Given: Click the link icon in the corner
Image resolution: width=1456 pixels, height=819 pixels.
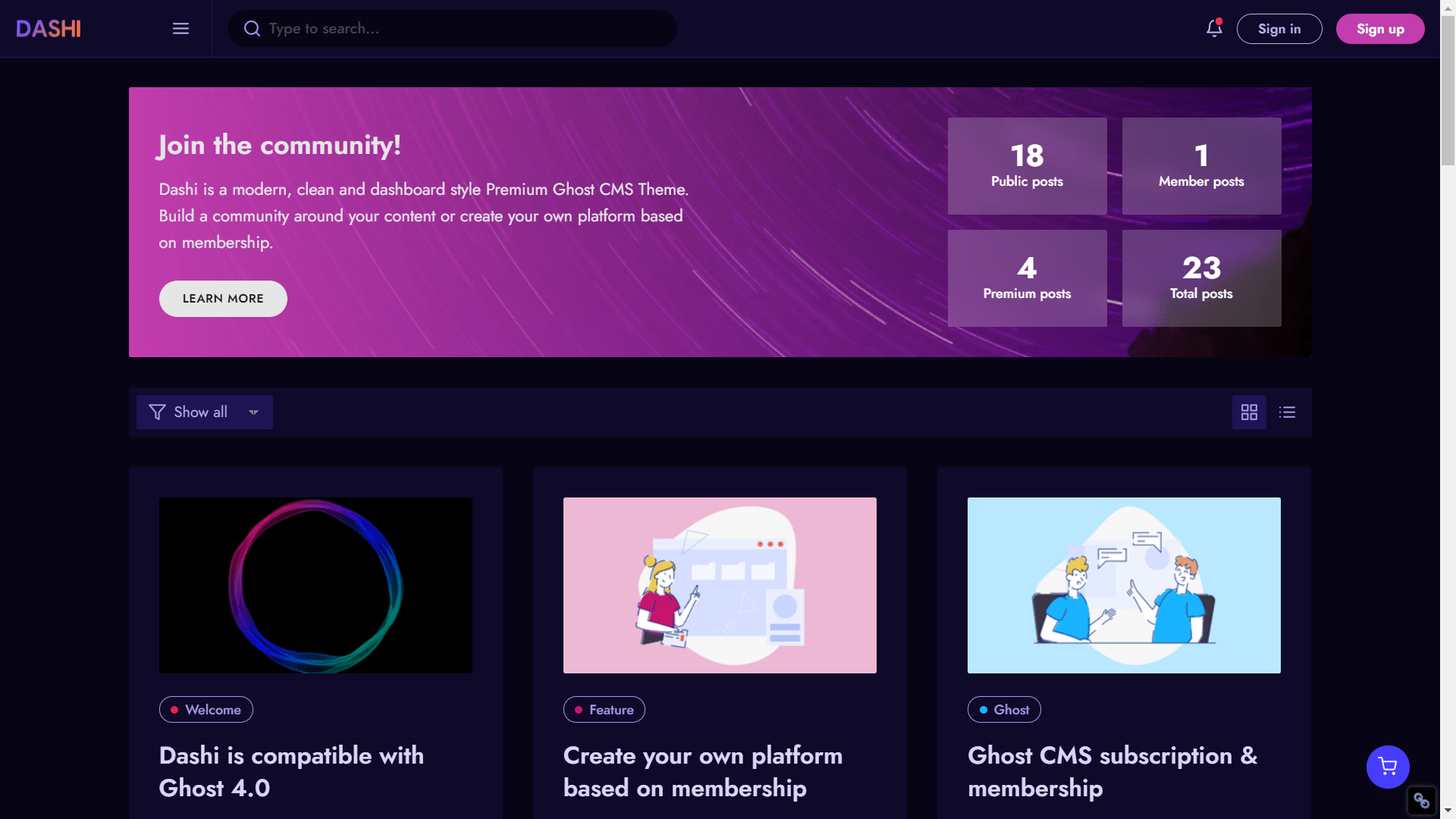Looking at the screenshot, I should 1421,800.
